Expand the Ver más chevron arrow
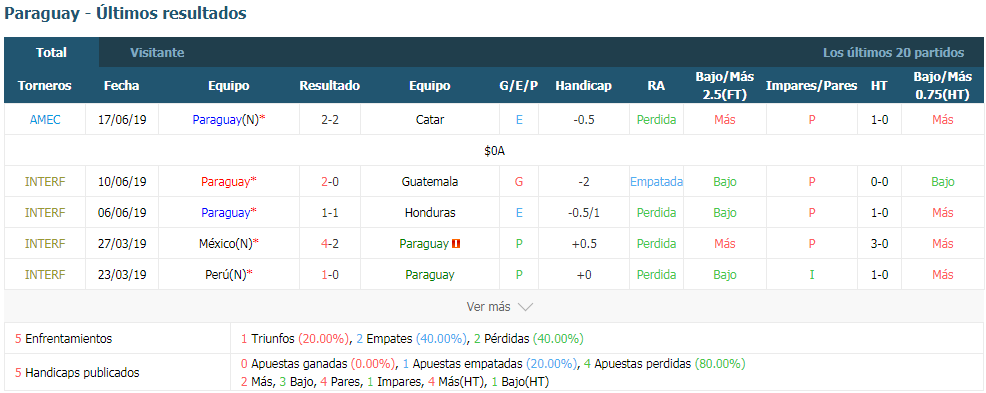 (x=525, y=307)
